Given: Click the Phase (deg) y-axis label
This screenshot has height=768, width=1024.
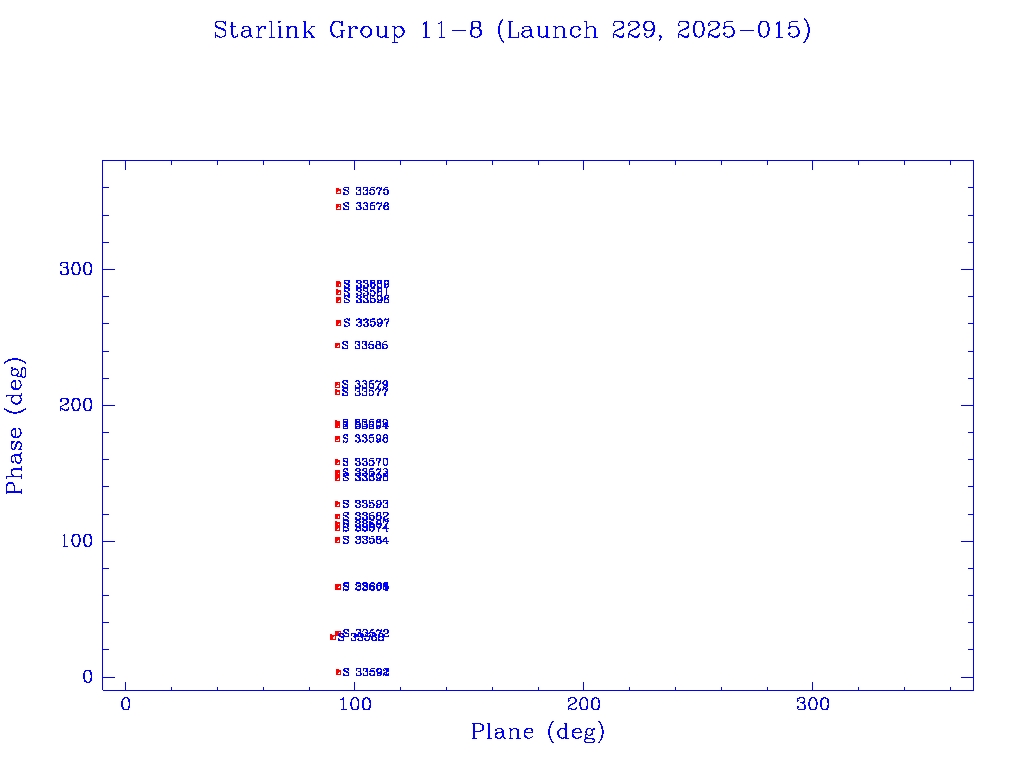Looking at the screenshot, I should 15,426.
